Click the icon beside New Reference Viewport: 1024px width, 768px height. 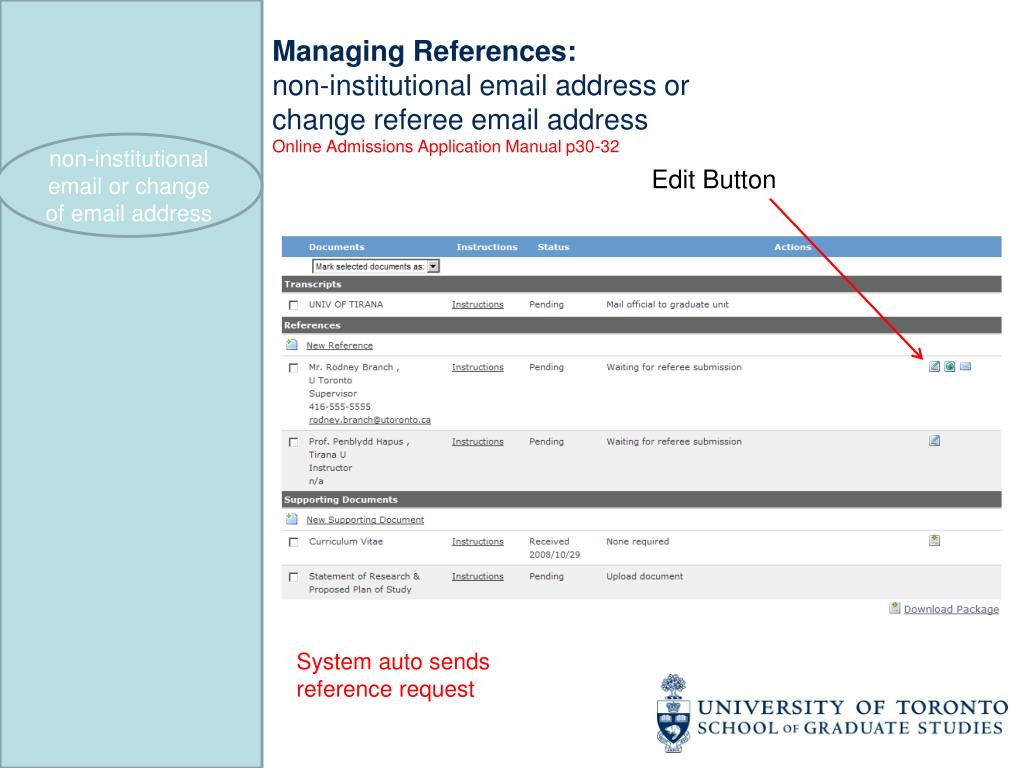[292, 345]
